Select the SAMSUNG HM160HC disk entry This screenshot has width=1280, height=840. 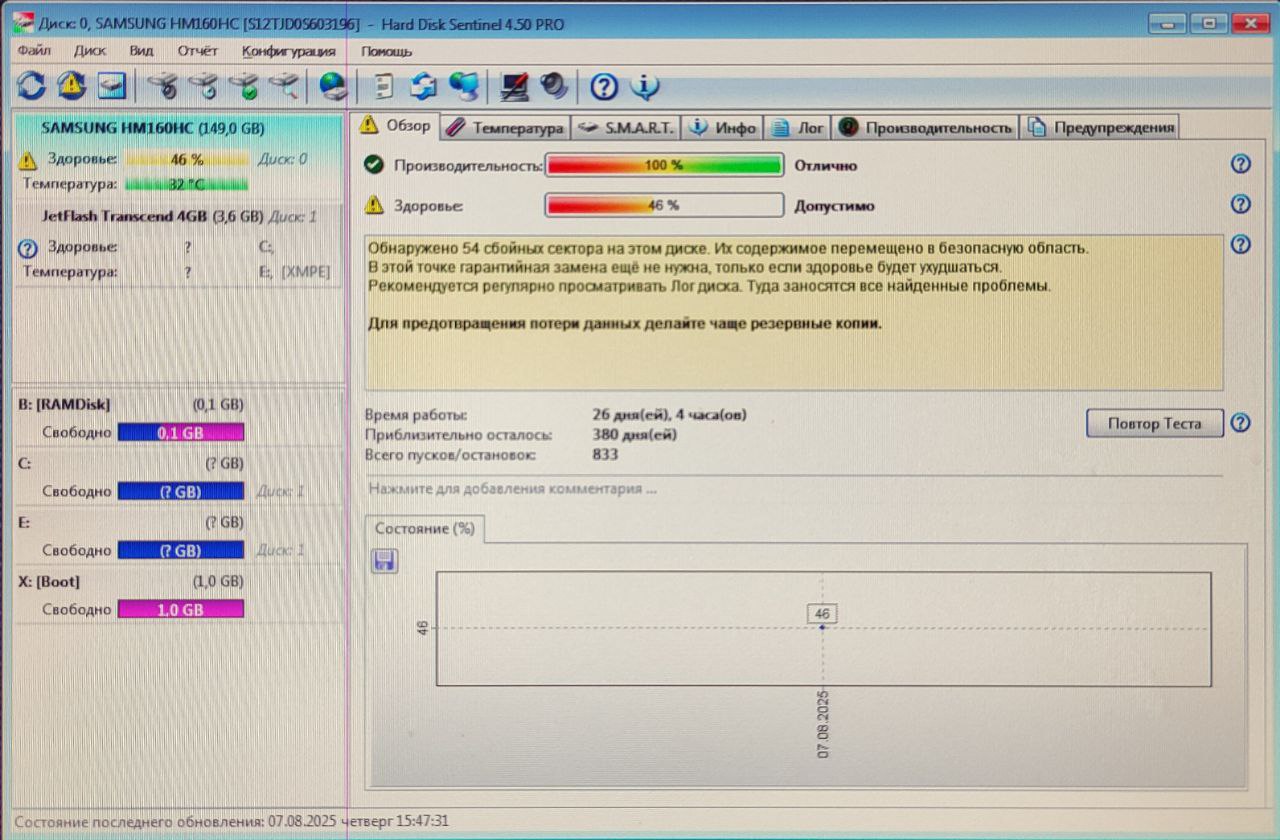(x=178, y=157)
